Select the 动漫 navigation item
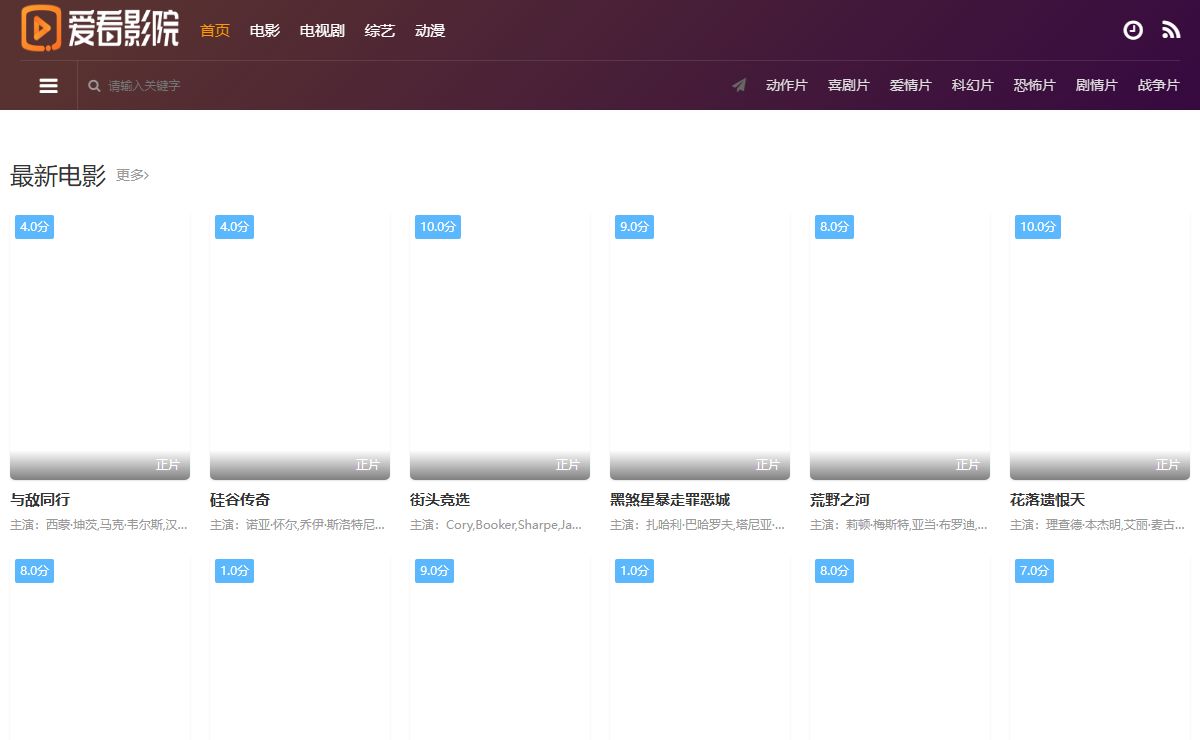Viewport: 1200px width, 740px height. tap(430, 30)
